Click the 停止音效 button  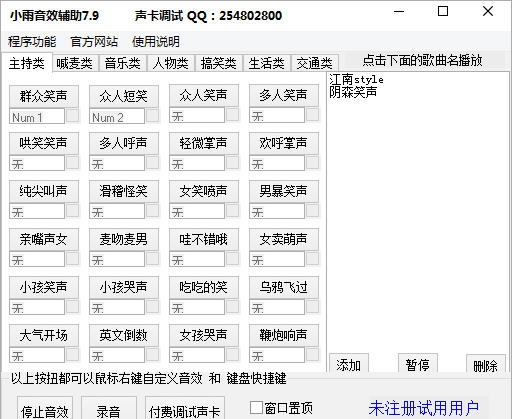(45, 409)
